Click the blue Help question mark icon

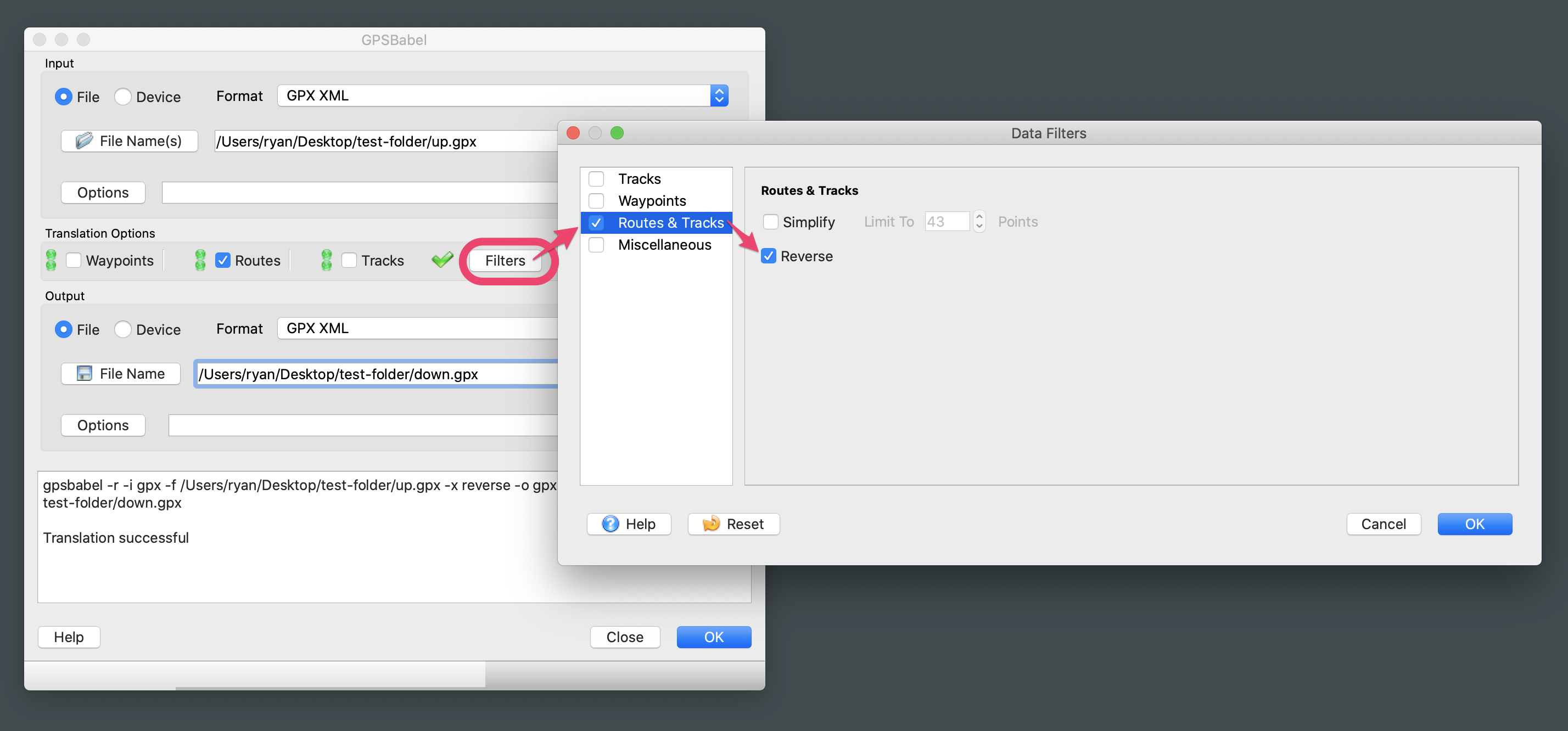coord(610,524)
